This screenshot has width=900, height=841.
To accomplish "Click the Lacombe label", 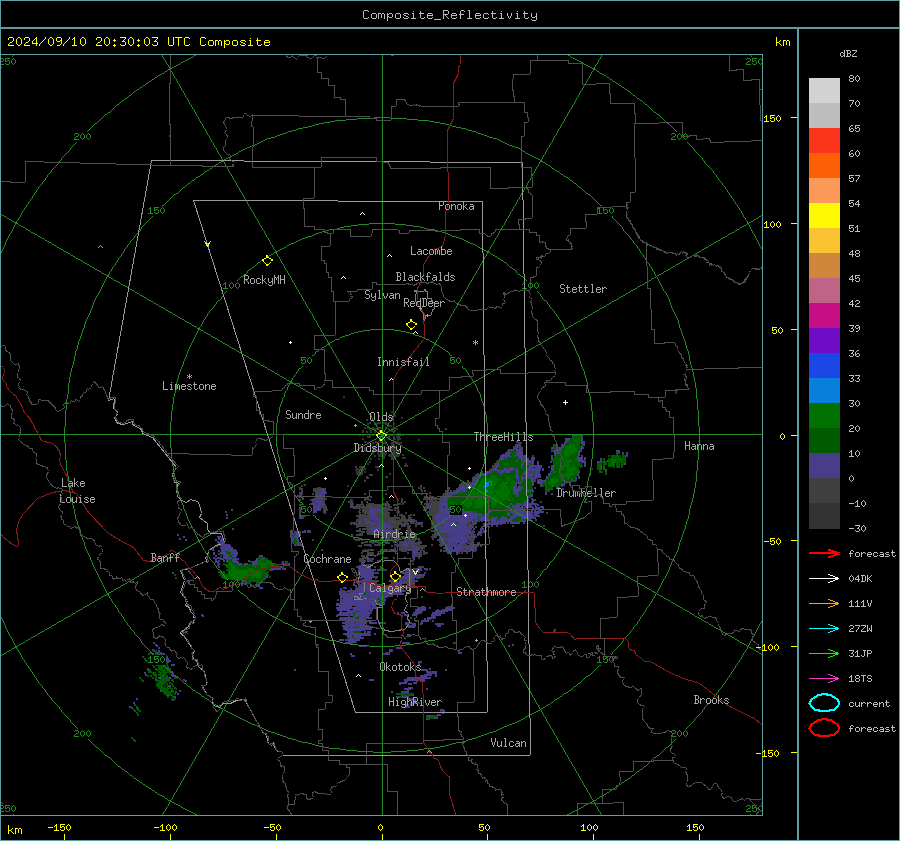I will 431,251.
